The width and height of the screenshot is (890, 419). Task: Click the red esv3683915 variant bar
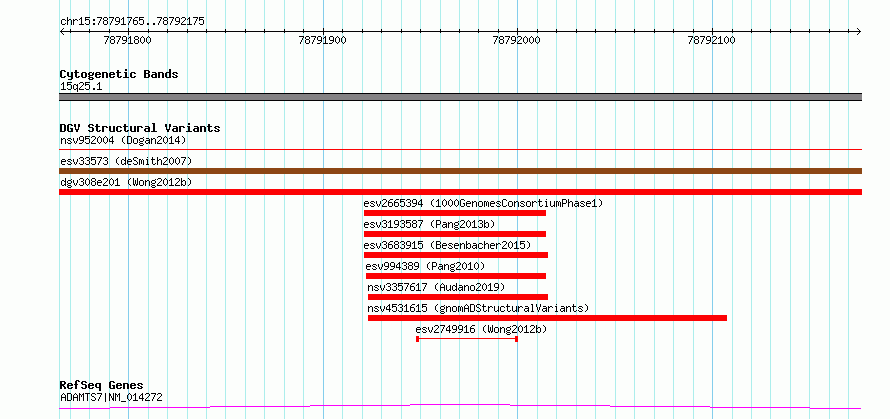coord(456,255)
